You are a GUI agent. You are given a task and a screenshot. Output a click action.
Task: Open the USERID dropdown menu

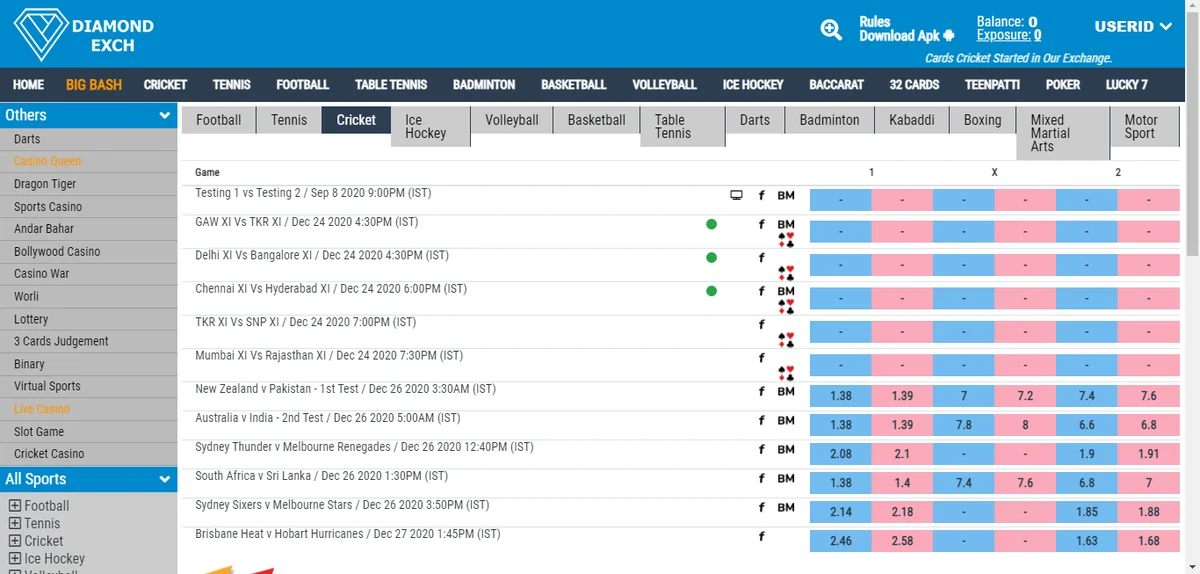click(1133, 27)
